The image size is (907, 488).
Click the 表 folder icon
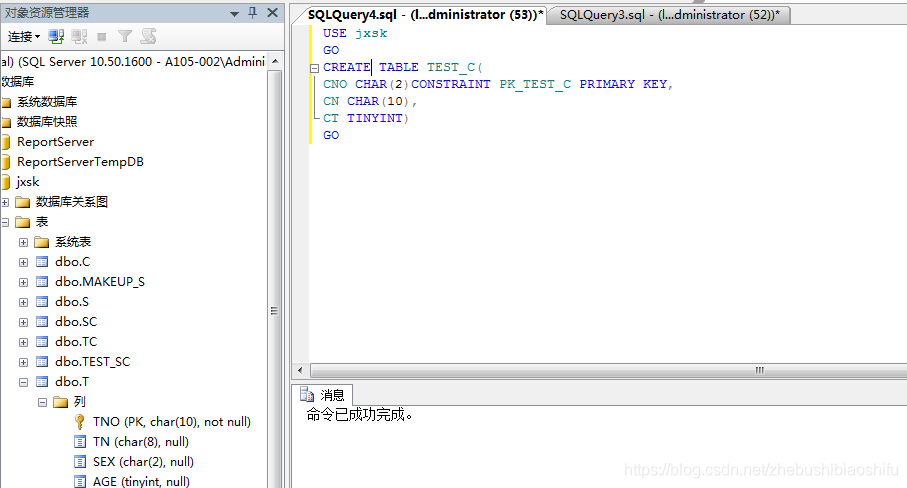[23, 222]
